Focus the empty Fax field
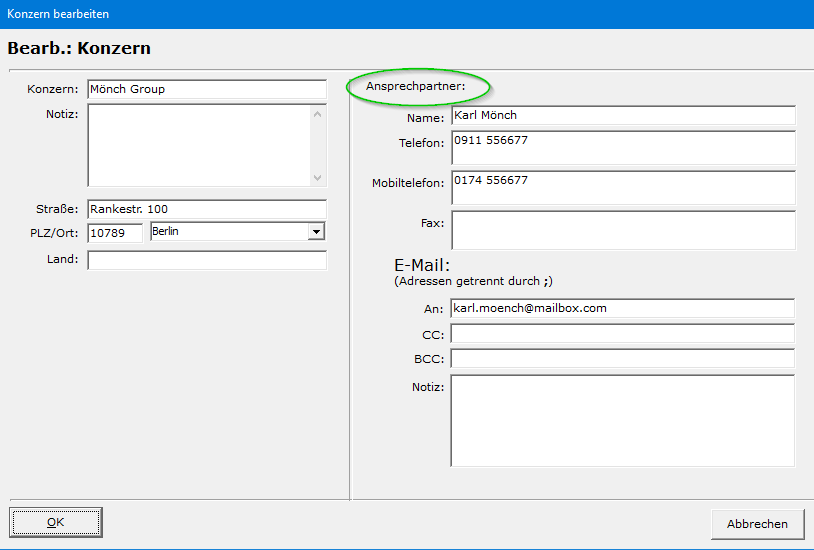The height and width of the screenshot is (550, 814). coord(622,229)
